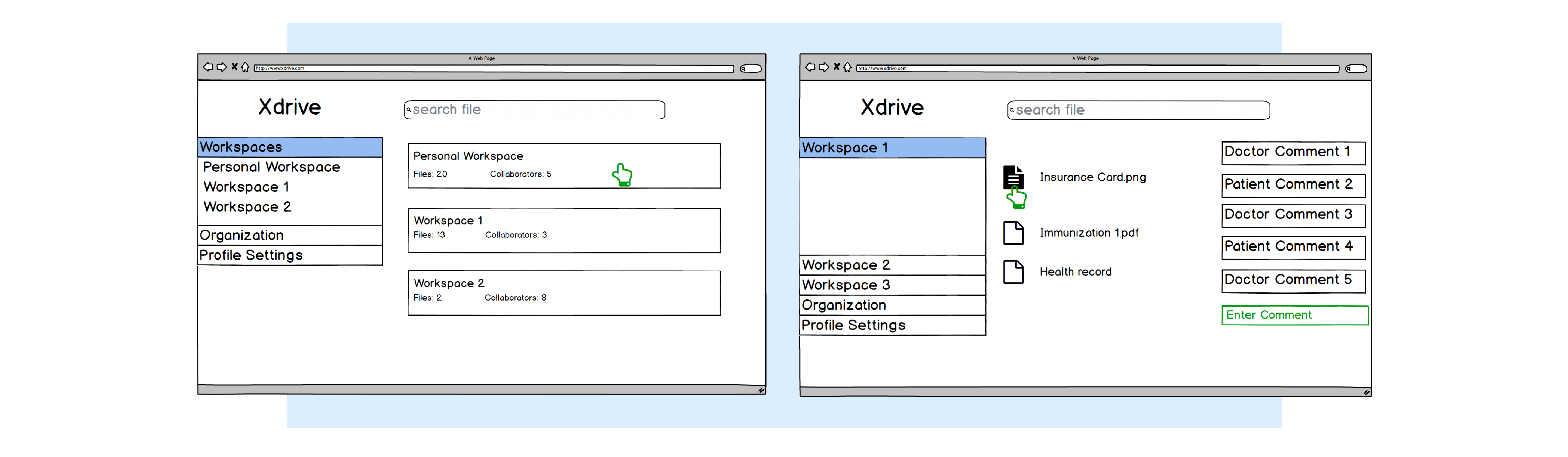Click the browser search pill in left window
Viewport: 1568px width, 457px height.
[x=751, y=69]
